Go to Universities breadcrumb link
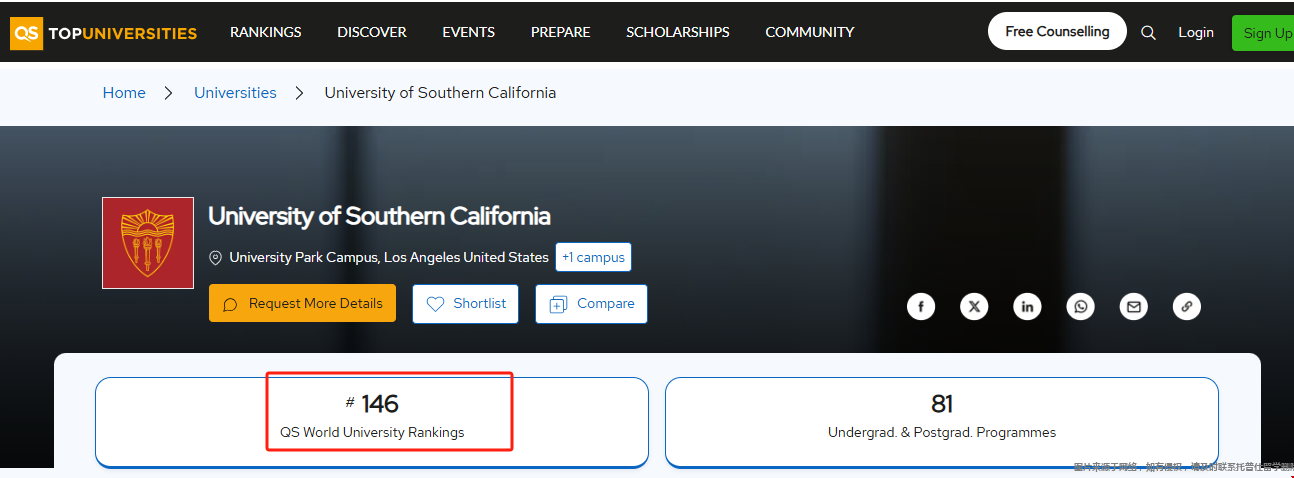The height and width of the screenshot is (478, 1294). (x=235, y=93)
